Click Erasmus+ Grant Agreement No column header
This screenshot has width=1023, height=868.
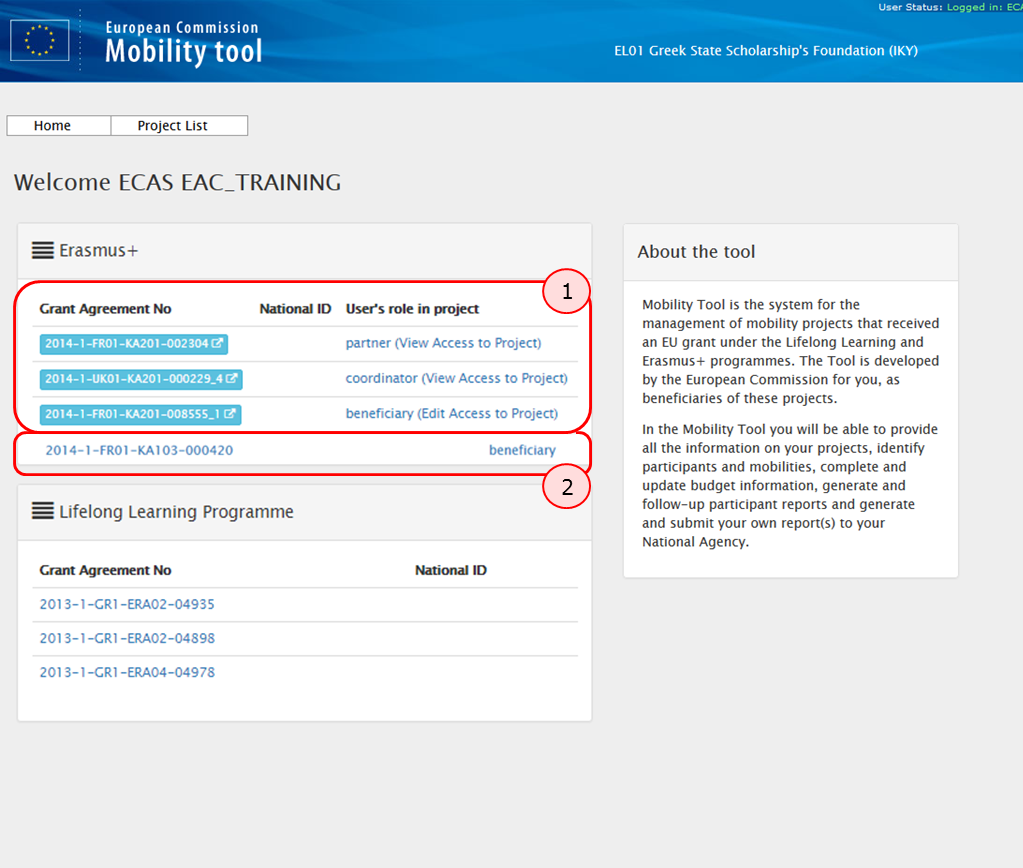(x=105, y=309)
